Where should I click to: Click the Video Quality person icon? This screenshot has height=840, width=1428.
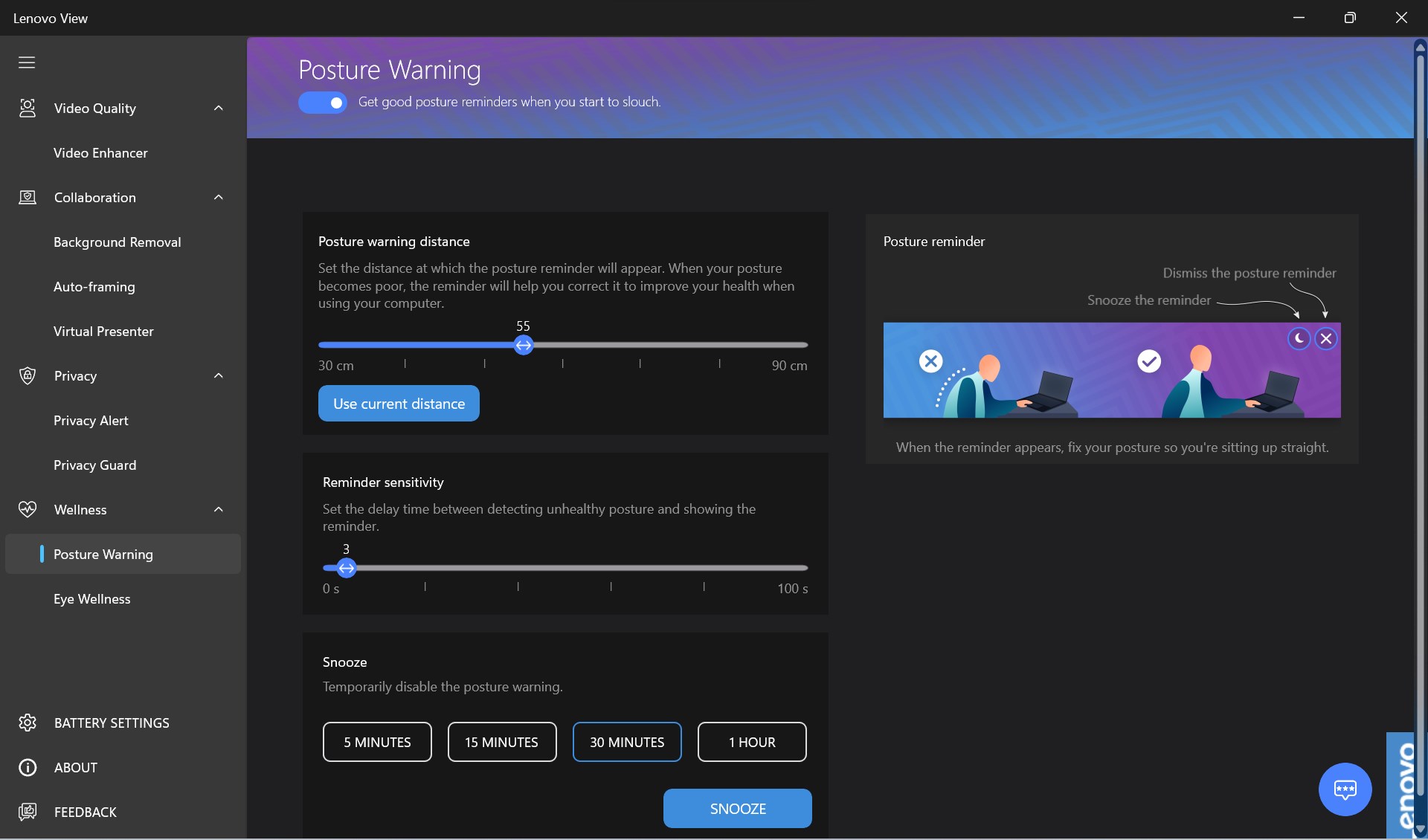(28, 109)
